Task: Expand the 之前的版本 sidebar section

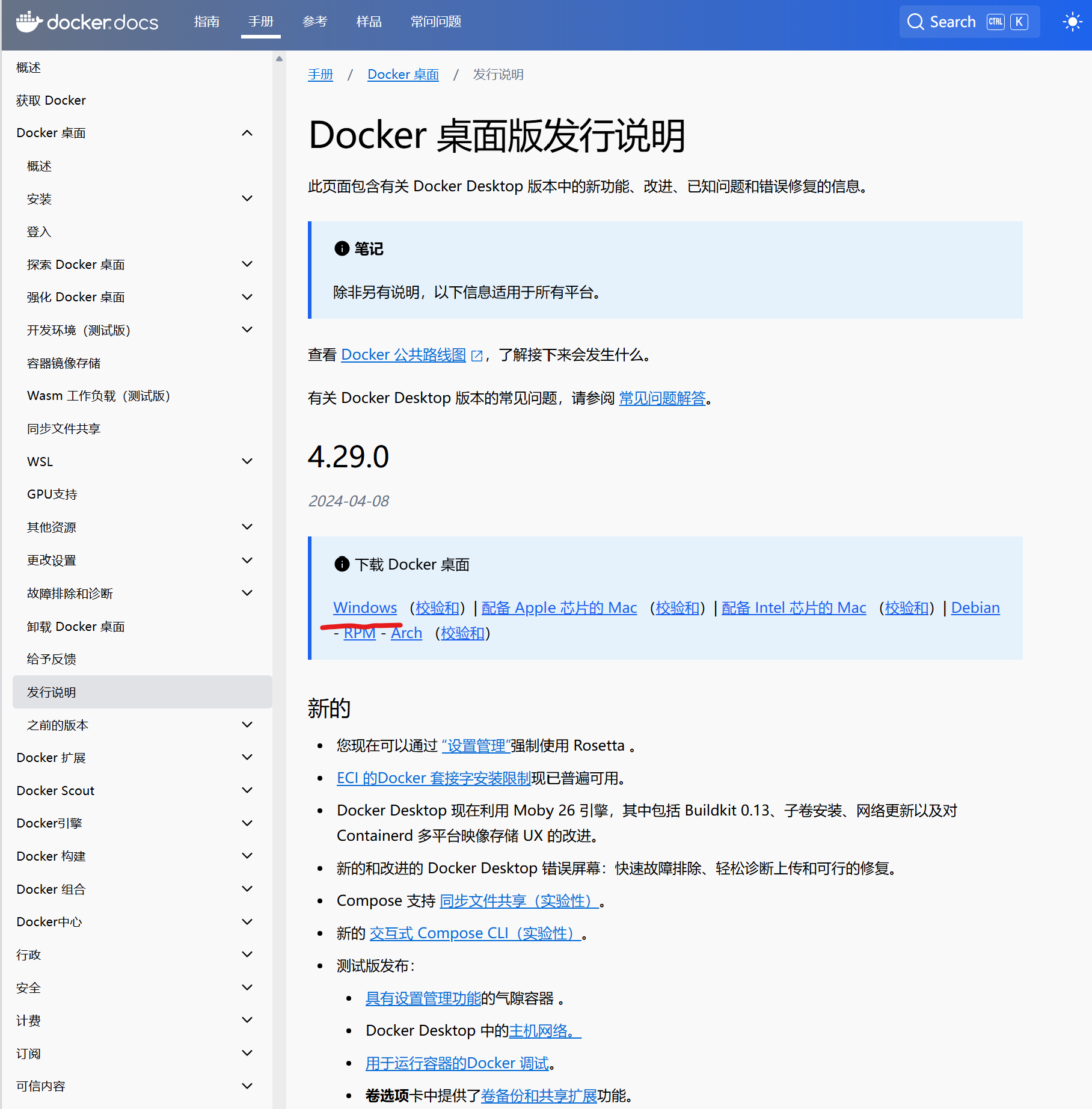Action: (247, 725)
